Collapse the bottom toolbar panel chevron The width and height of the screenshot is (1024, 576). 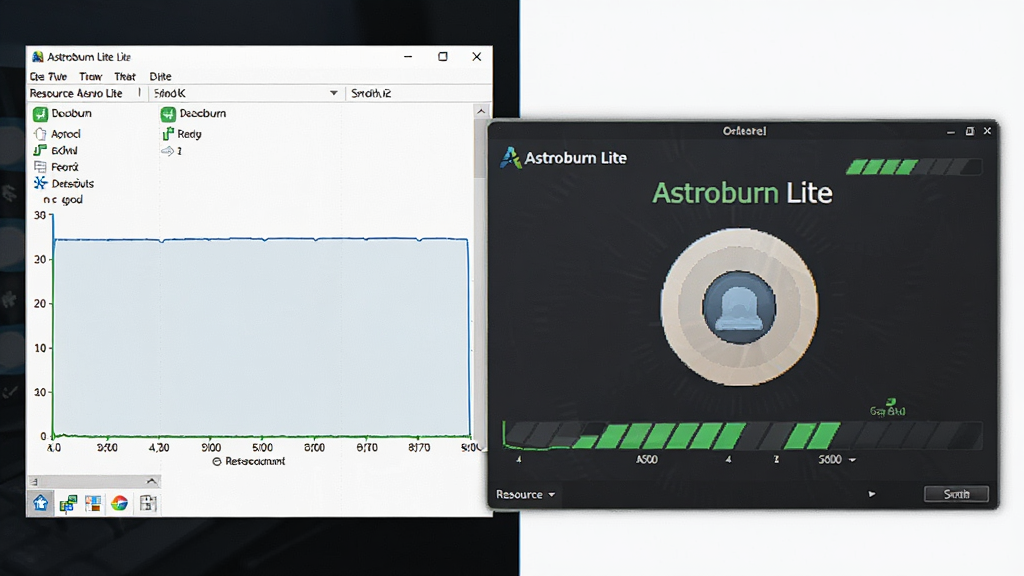click(x=152, y=481)
